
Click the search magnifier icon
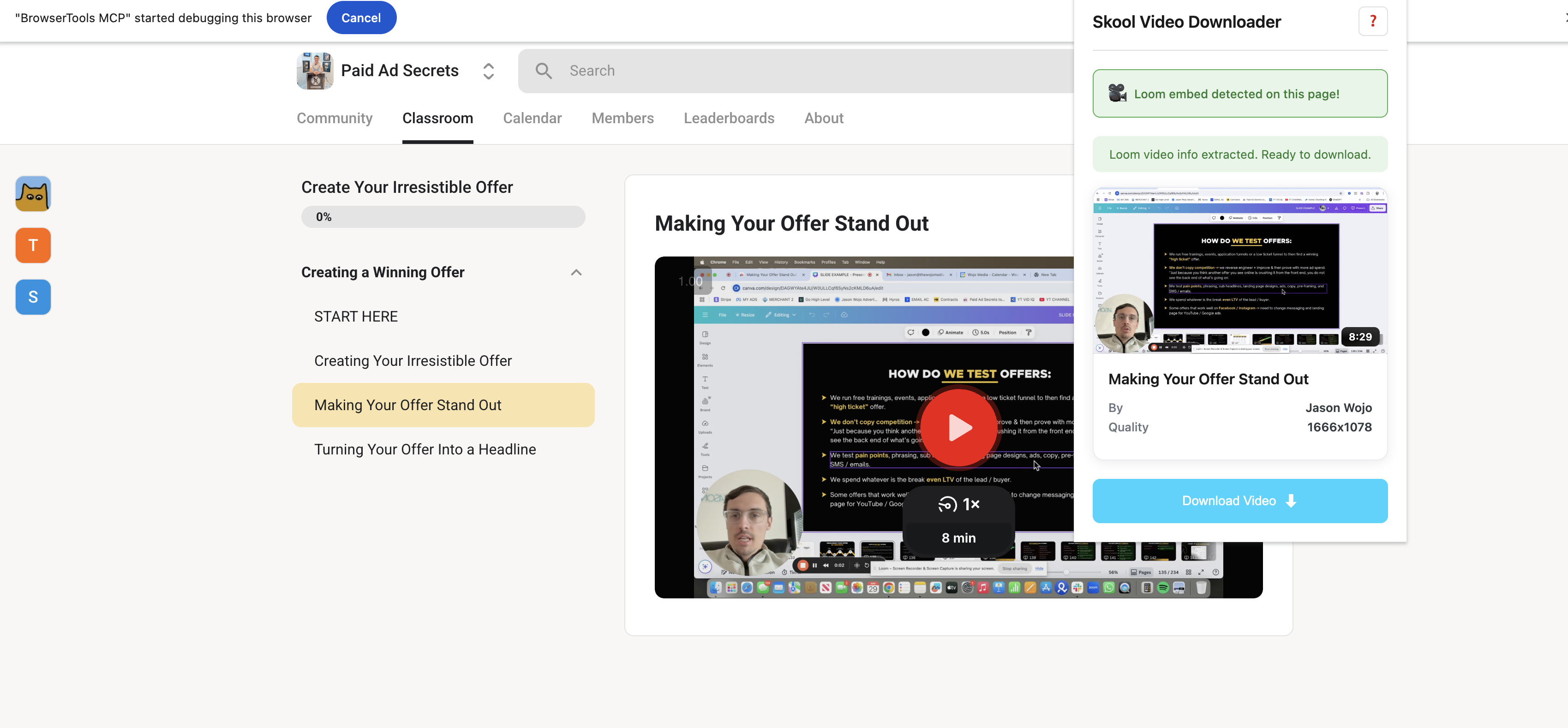pos(544,71)
